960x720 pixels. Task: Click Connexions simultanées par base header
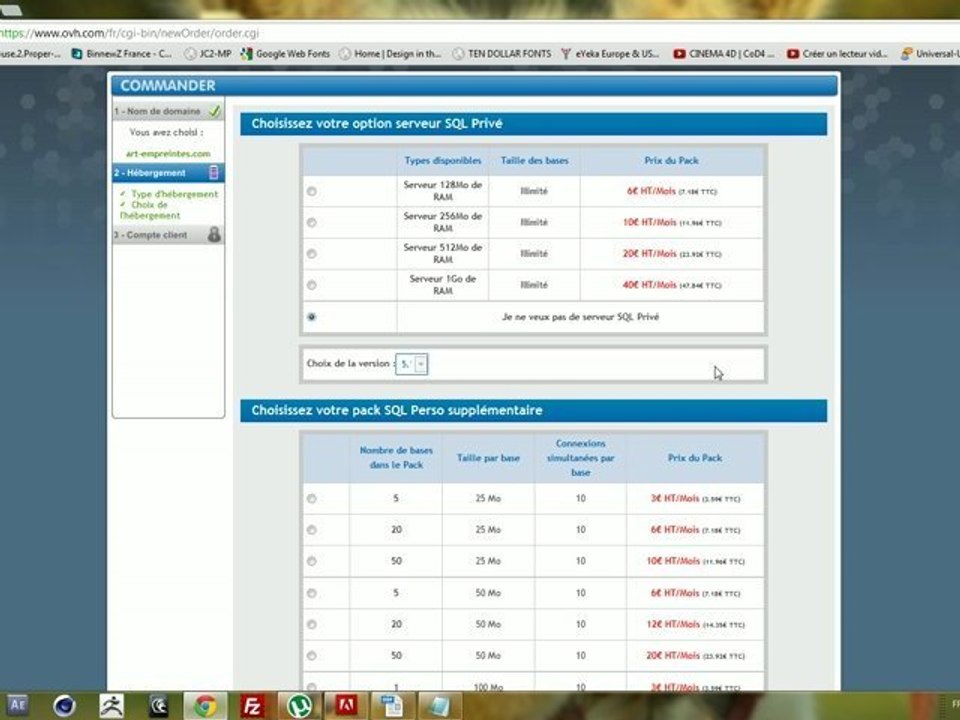click(x=580, y=458)
